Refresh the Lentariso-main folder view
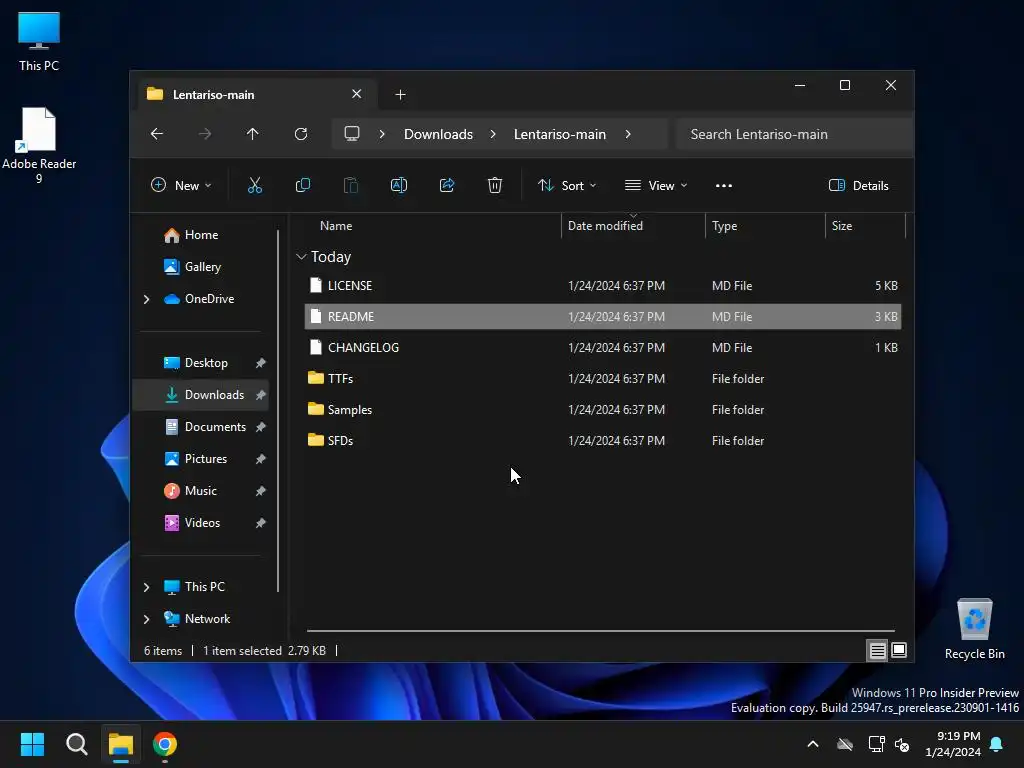This screenshot has width=1024, height=768. (301, 134)
